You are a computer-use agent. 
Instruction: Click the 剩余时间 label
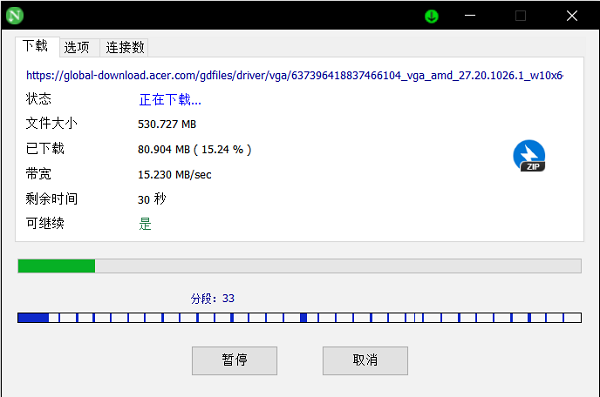click(x=51, y=199)
